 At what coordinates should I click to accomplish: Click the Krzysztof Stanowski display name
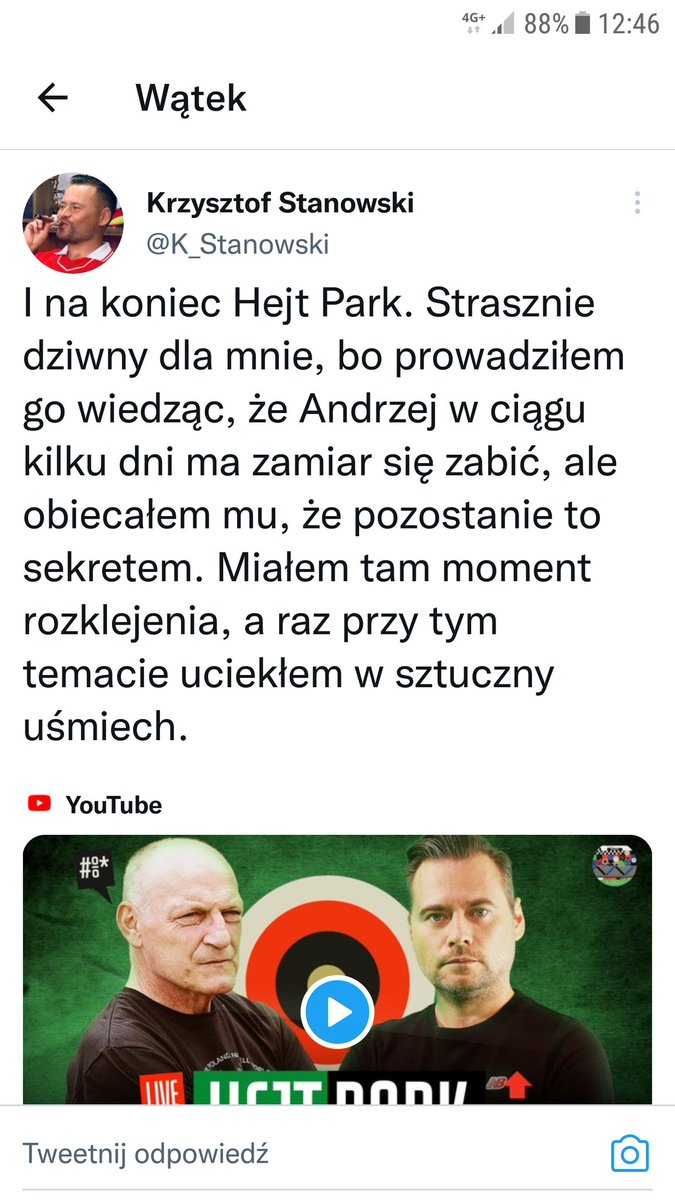tap(280, 203)
